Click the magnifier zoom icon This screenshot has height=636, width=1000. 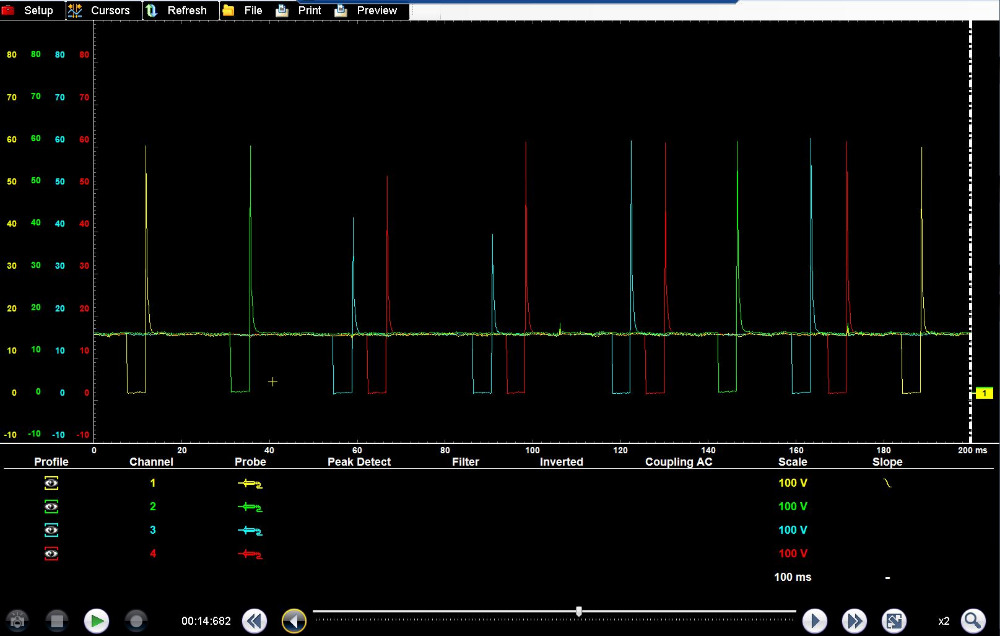point(972,621)
